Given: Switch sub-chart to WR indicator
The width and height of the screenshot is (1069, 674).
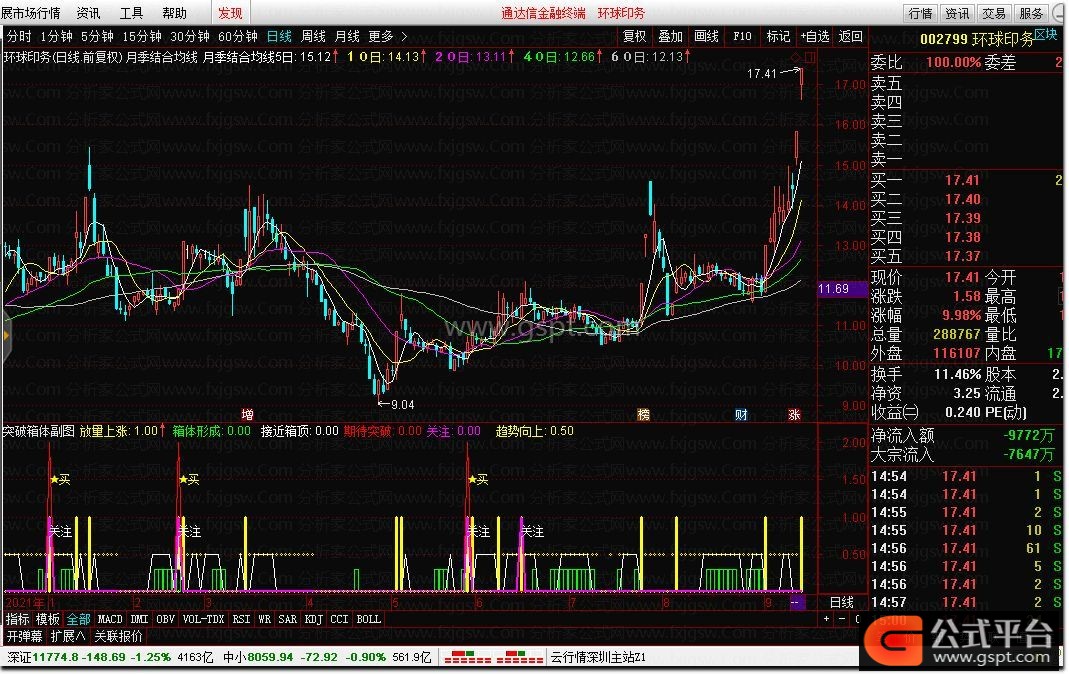Looking at the screenshot, I should pos(265,619).
